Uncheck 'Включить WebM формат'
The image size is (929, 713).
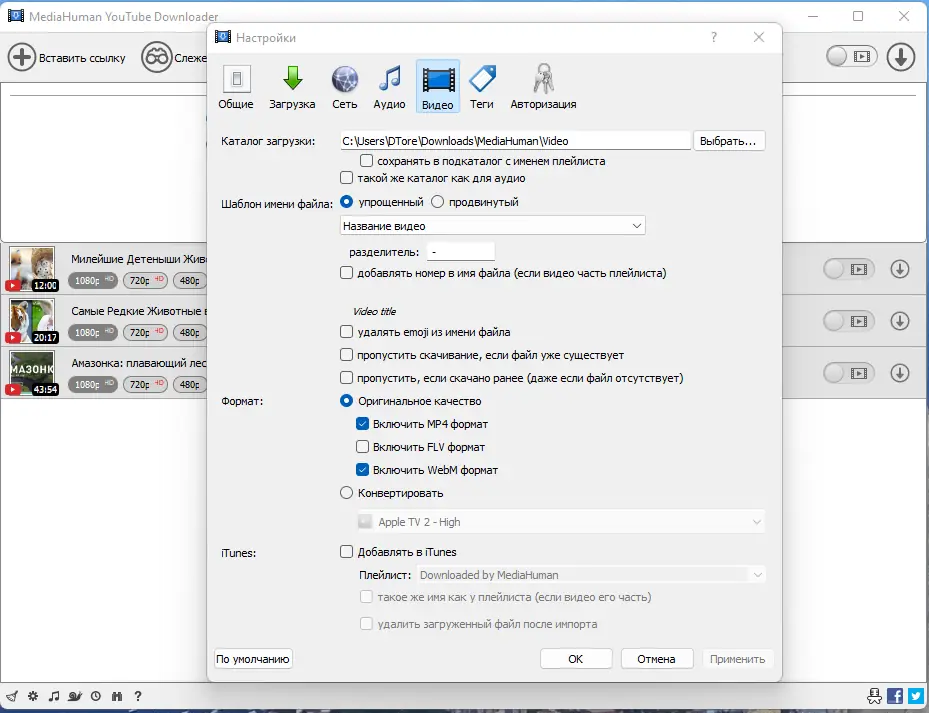point(363,470)
